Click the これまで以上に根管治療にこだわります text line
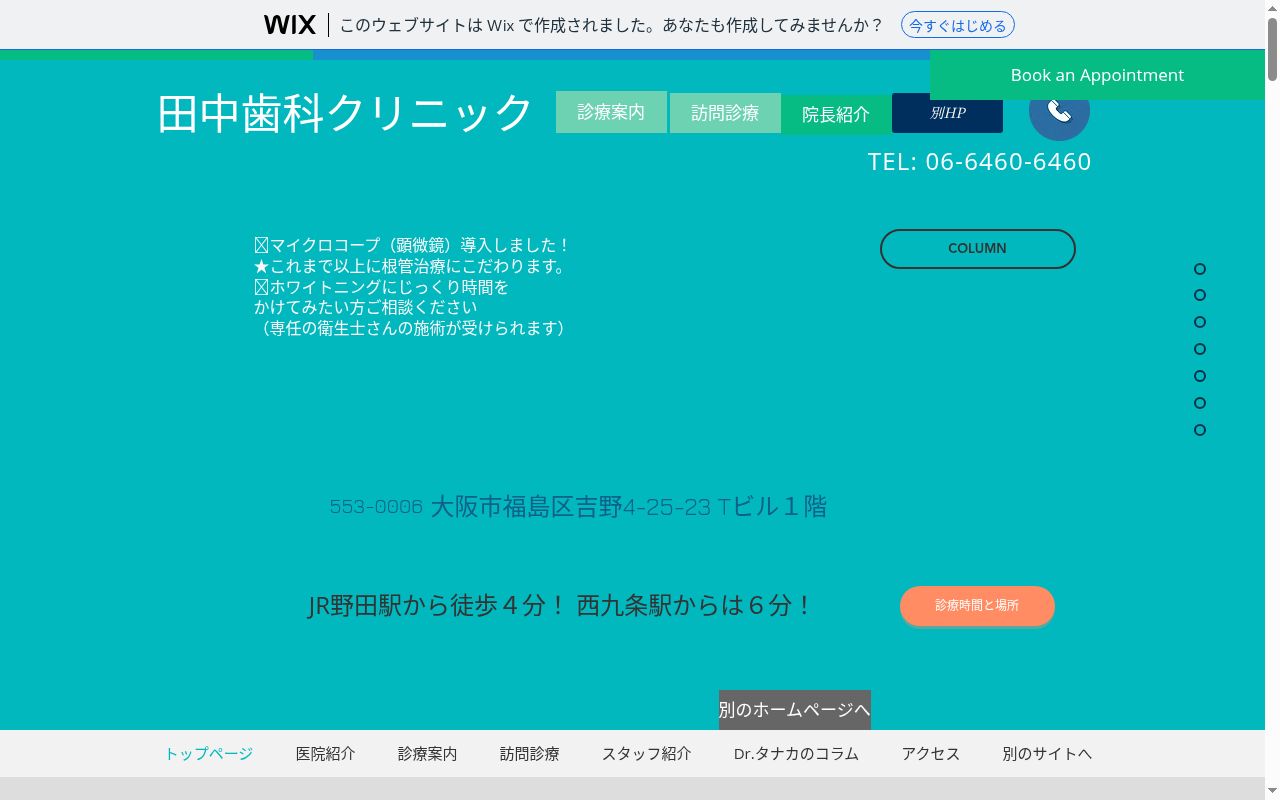This screenshot has height=800, width=1280. [411, 266]
